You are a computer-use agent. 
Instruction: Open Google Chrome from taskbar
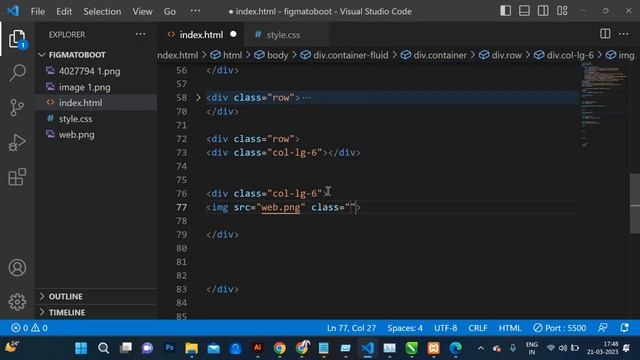click(280, 348)
